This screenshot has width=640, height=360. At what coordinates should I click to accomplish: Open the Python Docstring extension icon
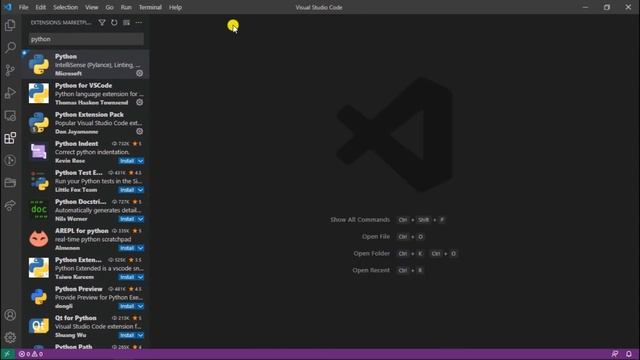39,209
